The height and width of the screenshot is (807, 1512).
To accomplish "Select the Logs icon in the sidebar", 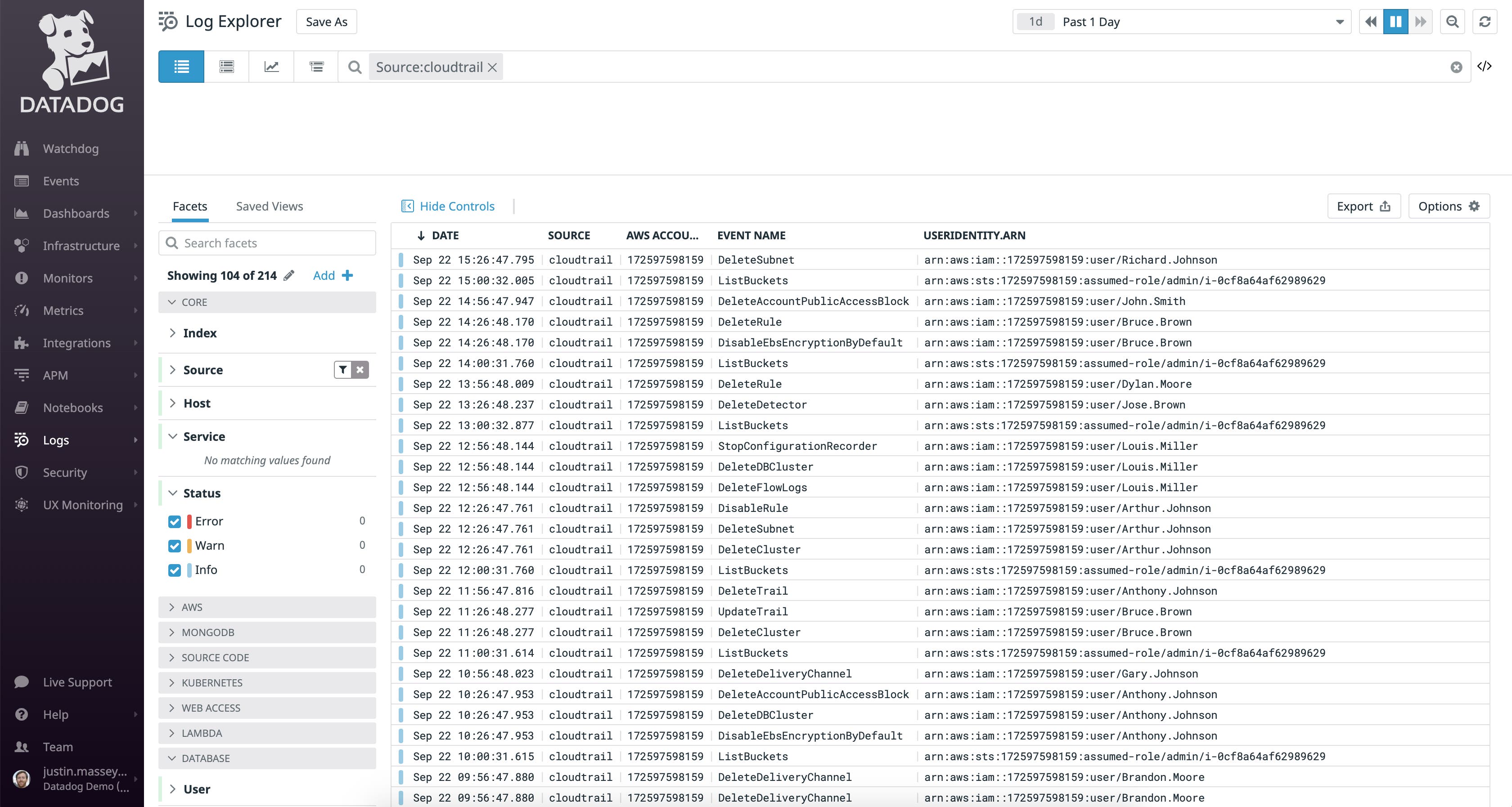I will pos(21,439).
